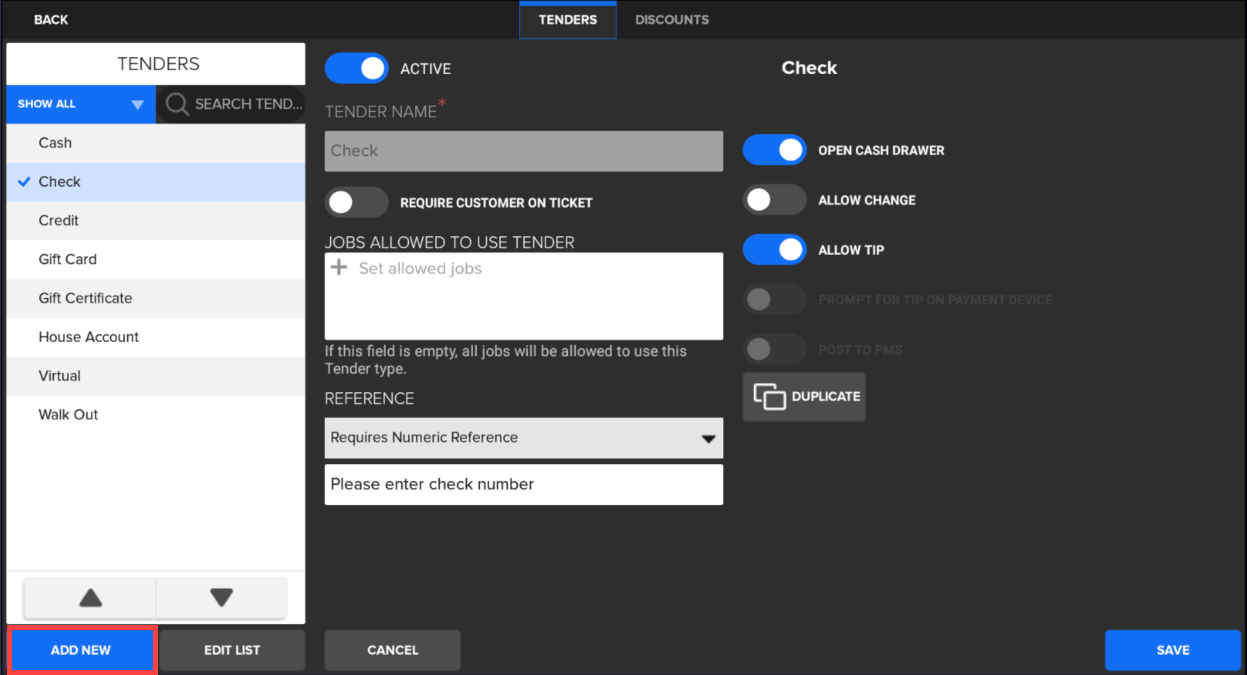This screenshot has height=675, width=1247.
Task: Click the plus icon for allowed jobs
Action: pos(339,268)
